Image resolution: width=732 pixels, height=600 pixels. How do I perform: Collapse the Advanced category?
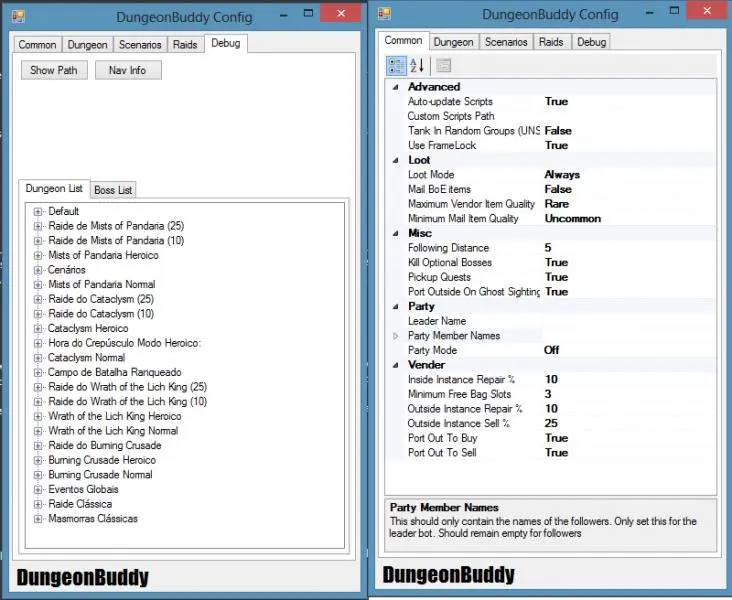coord(396,87)
